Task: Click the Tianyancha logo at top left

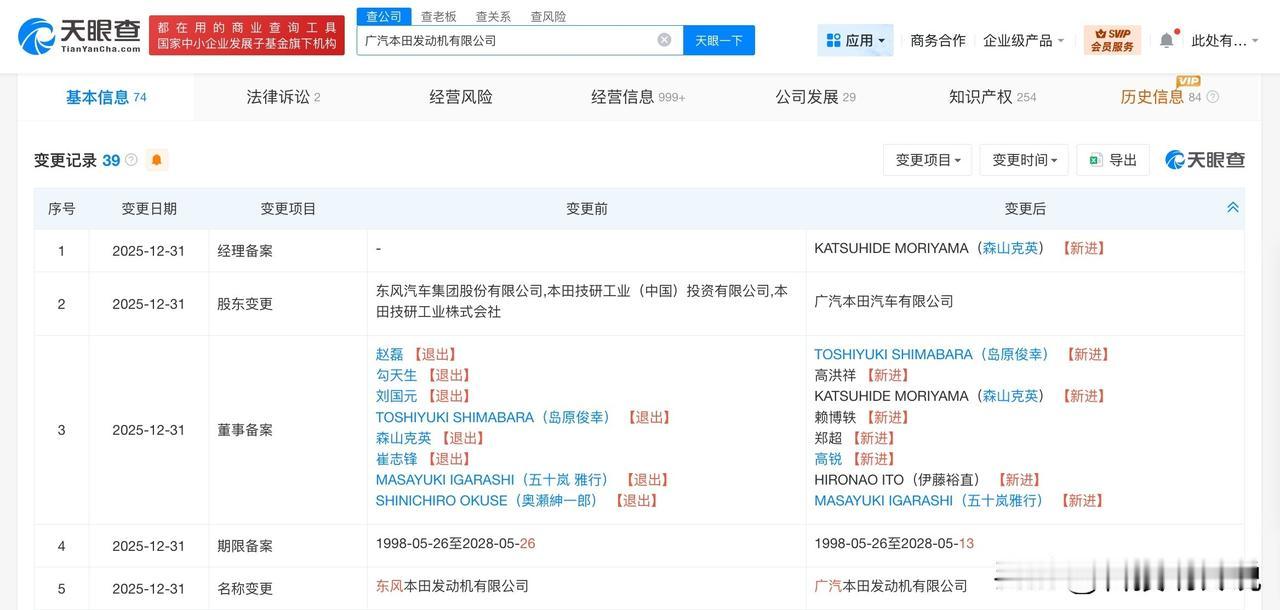Action: (x=79, y=36)
